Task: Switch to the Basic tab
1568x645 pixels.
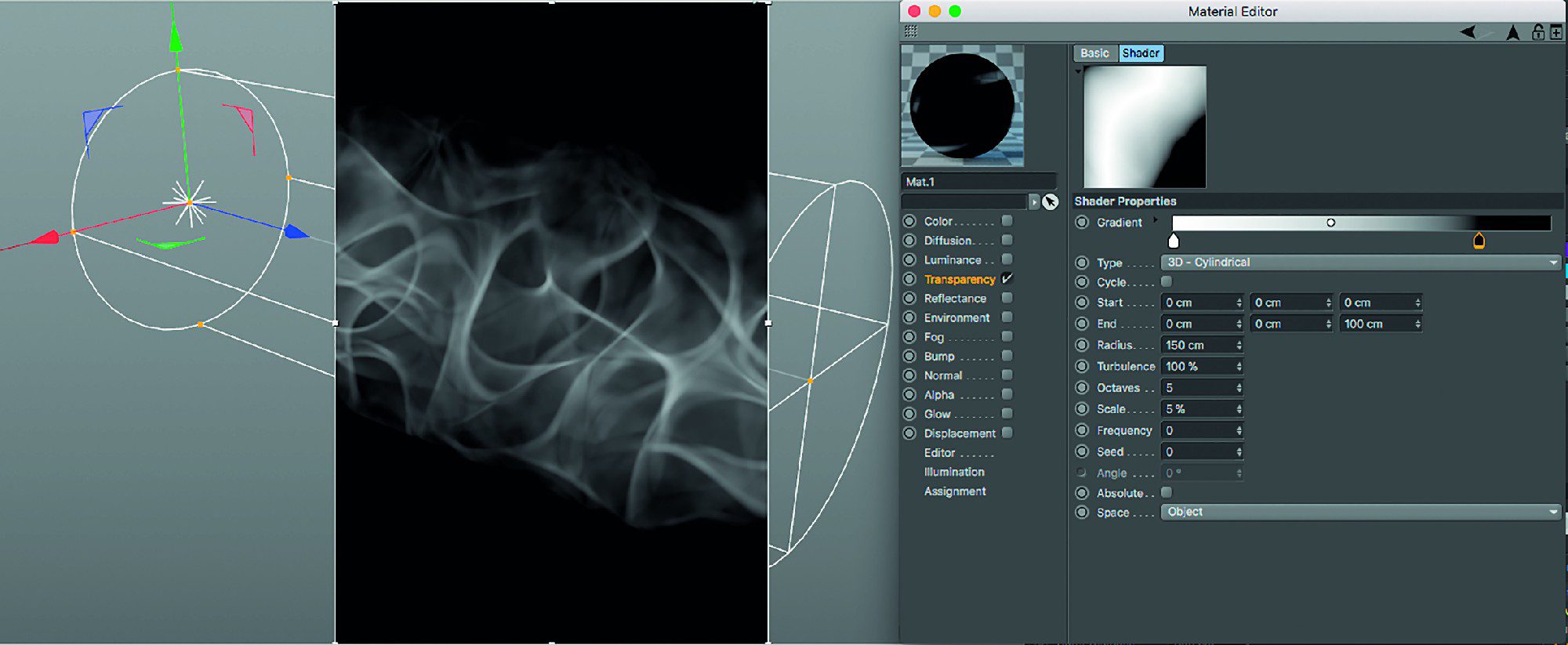Action: [x=1094, y=53]
